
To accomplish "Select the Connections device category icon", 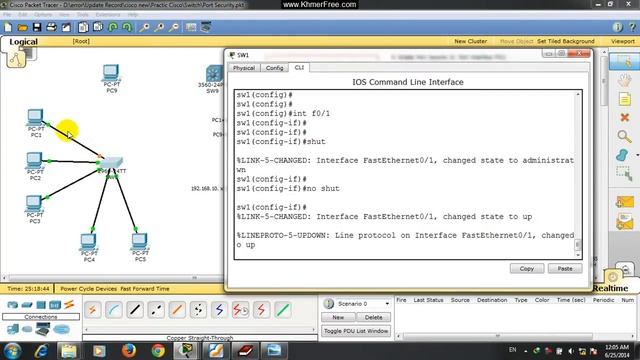I will pyautogui.click(x=69, y=304).
